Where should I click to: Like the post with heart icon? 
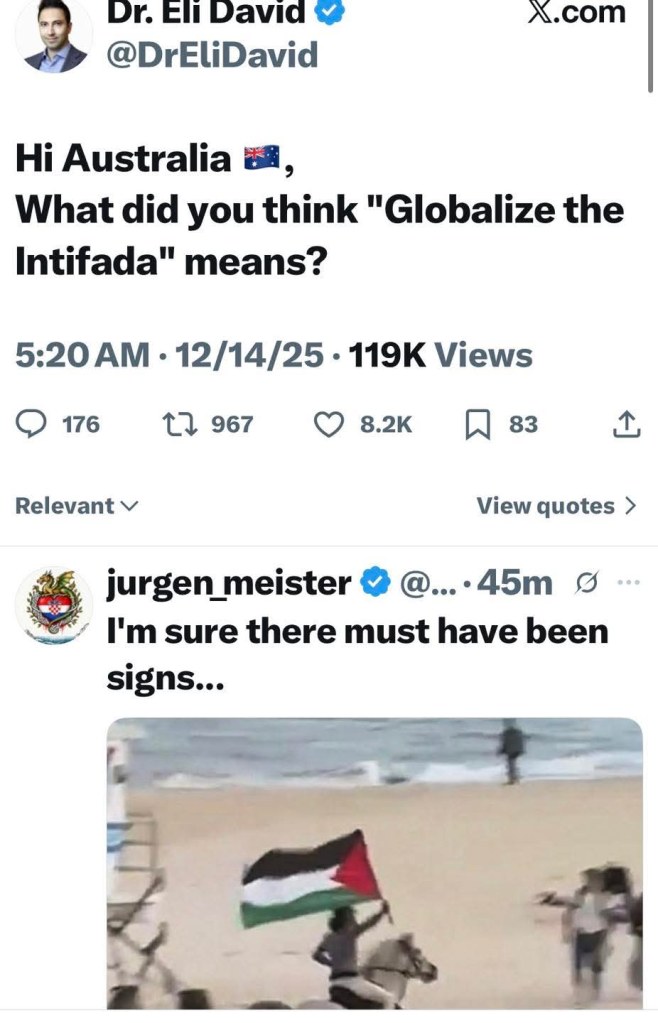329,424
